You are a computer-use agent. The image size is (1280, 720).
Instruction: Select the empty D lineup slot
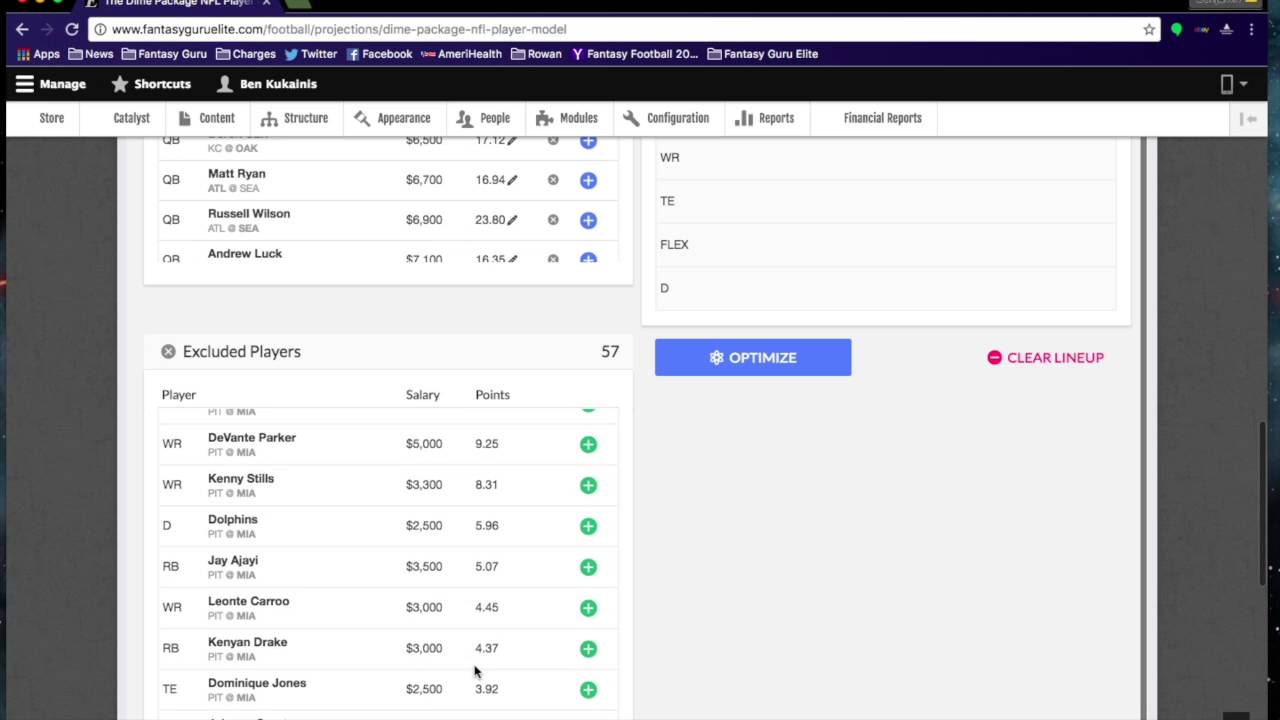(886, 288)
